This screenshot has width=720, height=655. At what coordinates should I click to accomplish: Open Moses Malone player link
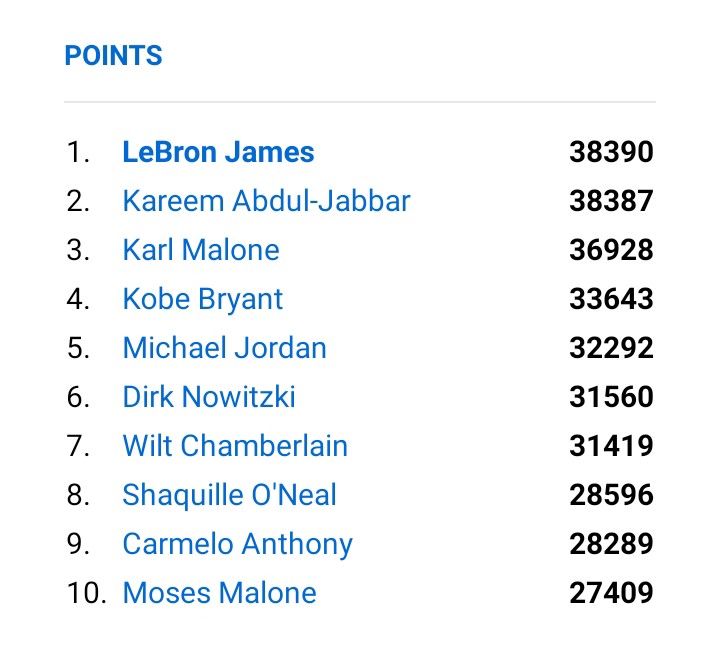[x=219, y=593]
